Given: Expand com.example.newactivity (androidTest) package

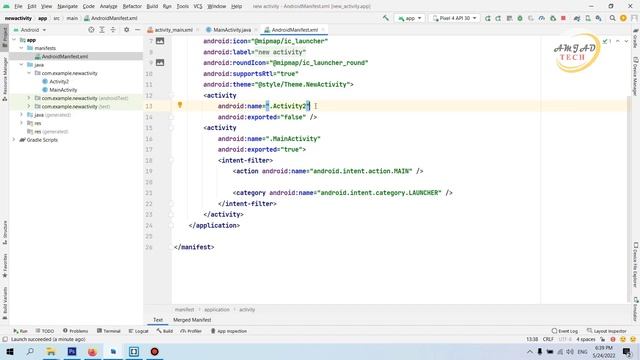Looking at the screenshot, I should [x=29, y=98].
